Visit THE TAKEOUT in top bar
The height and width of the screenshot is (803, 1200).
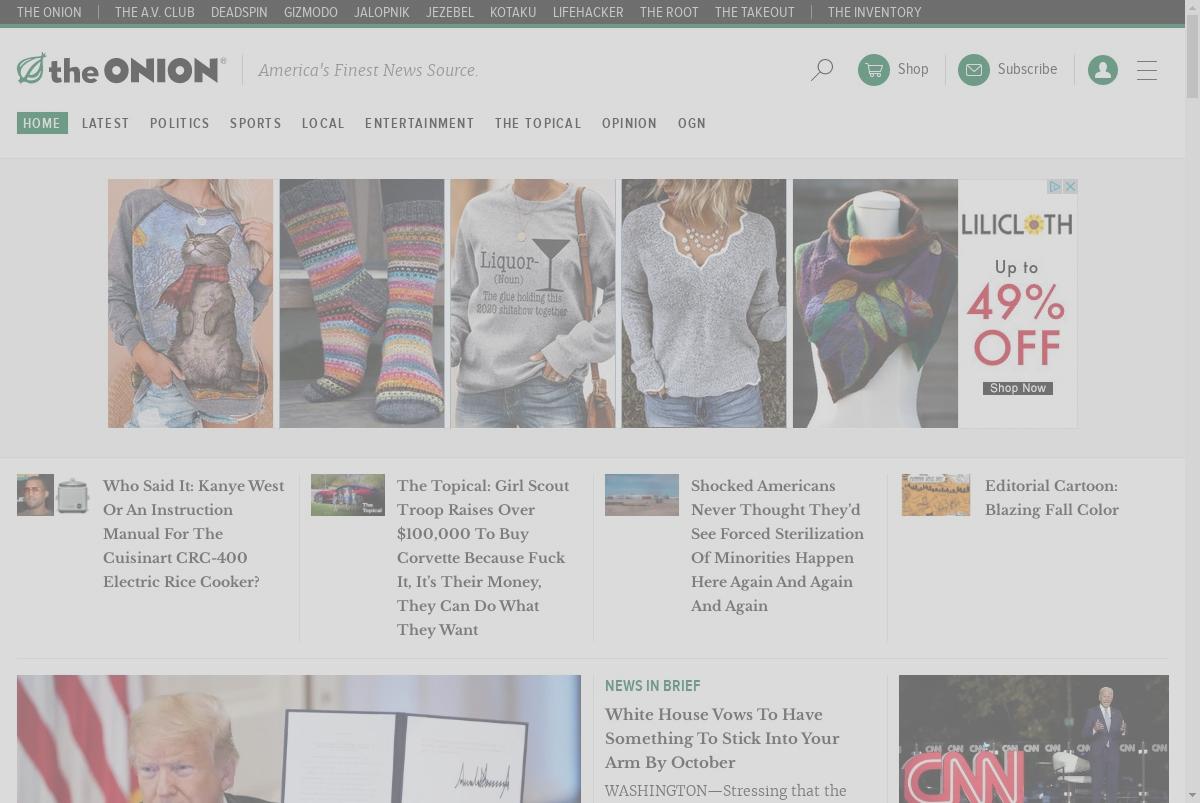755,12
